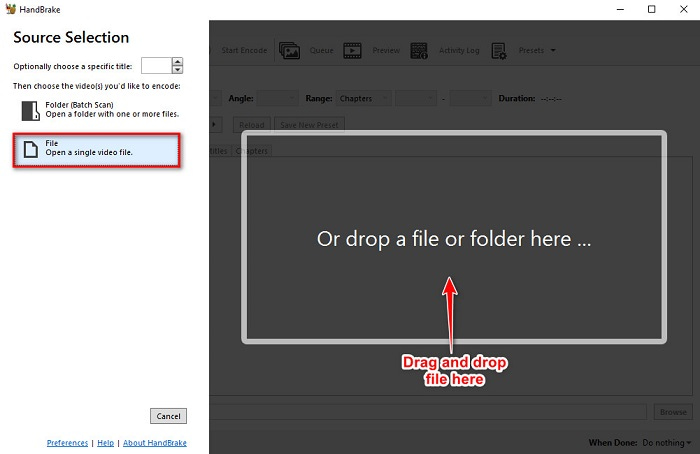Click the drop a file or folder area
Viewport: 700px width, 454px height.
pos(454,237)
